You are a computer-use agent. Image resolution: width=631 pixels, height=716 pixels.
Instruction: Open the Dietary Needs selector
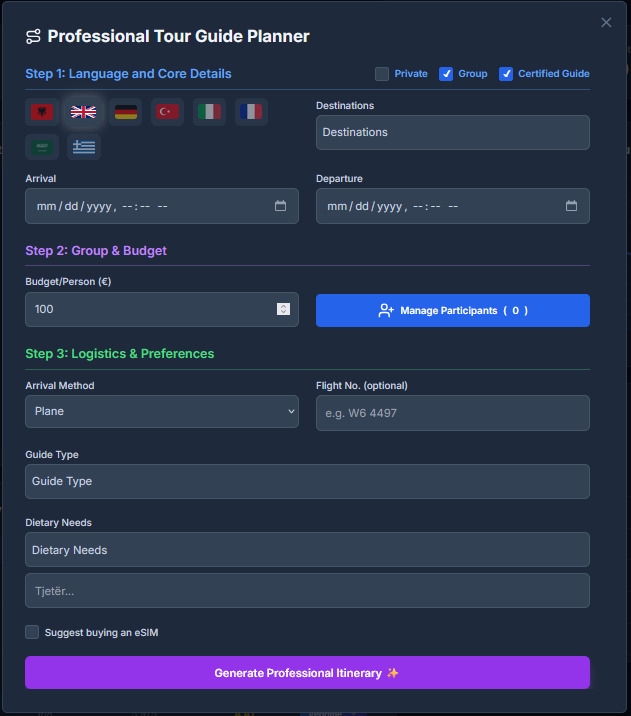(x=307, y=550)
